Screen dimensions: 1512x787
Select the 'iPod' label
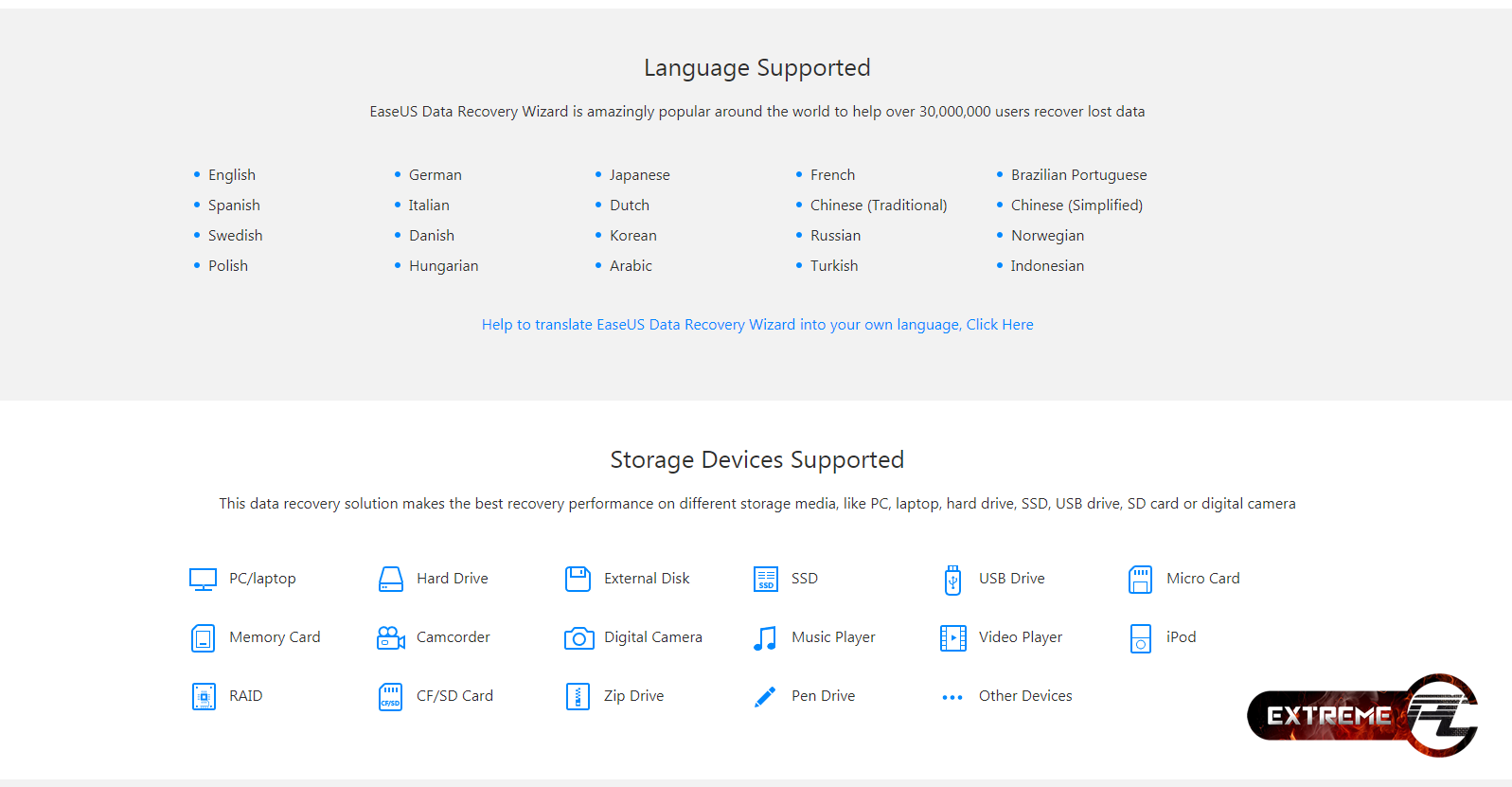point(1182,637)
